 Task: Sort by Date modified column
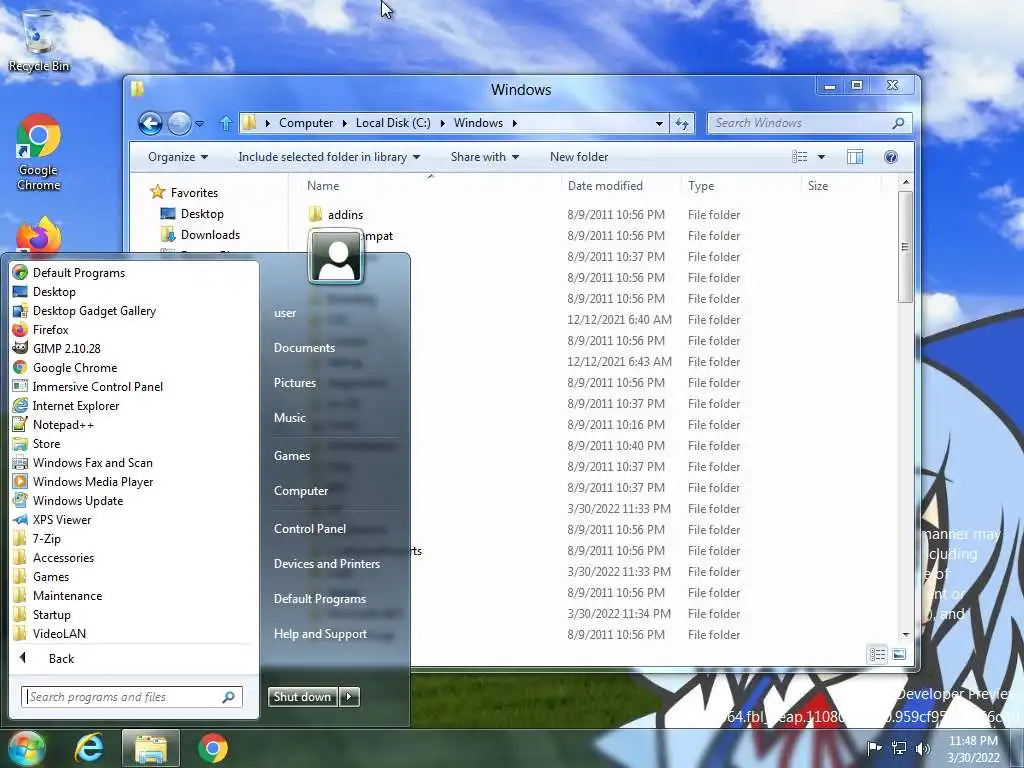[x=605, y=186]
